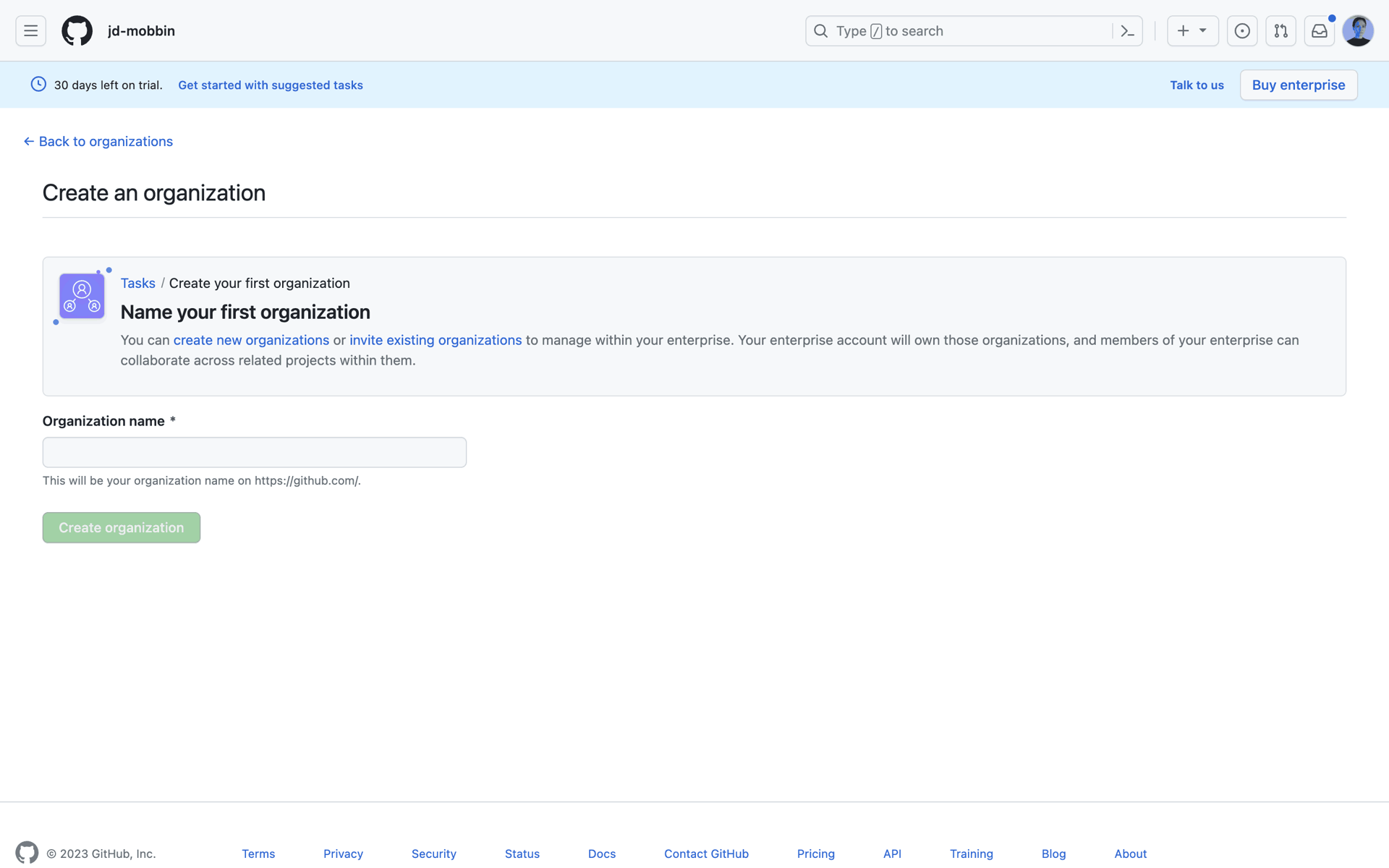Open About in the footer
The image size is (1389, 868).
click(x=1130, y=854)
